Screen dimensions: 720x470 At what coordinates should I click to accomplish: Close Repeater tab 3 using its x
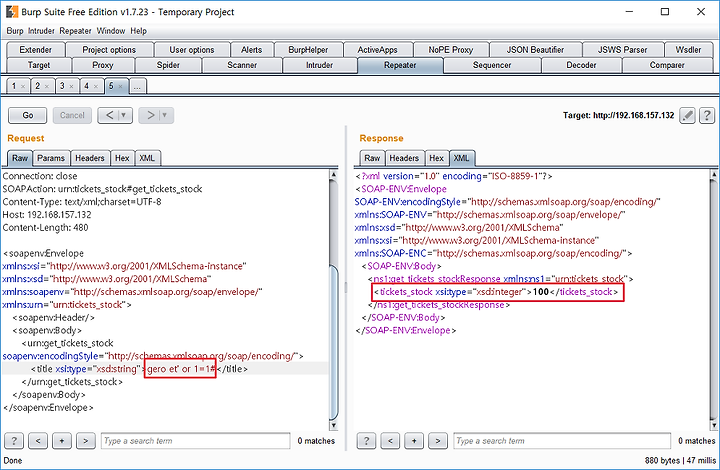click(71, 86)
